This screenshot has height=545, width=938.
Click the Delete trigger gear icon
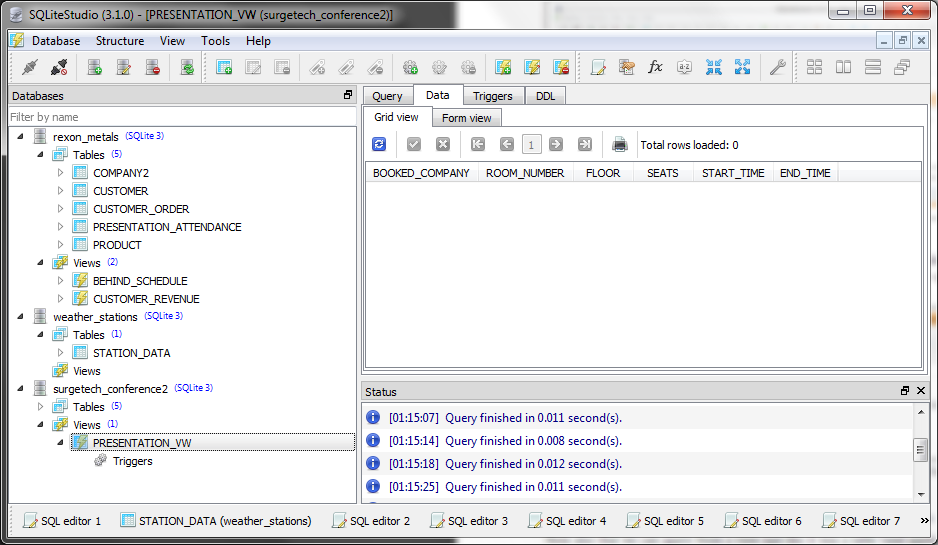468,67
